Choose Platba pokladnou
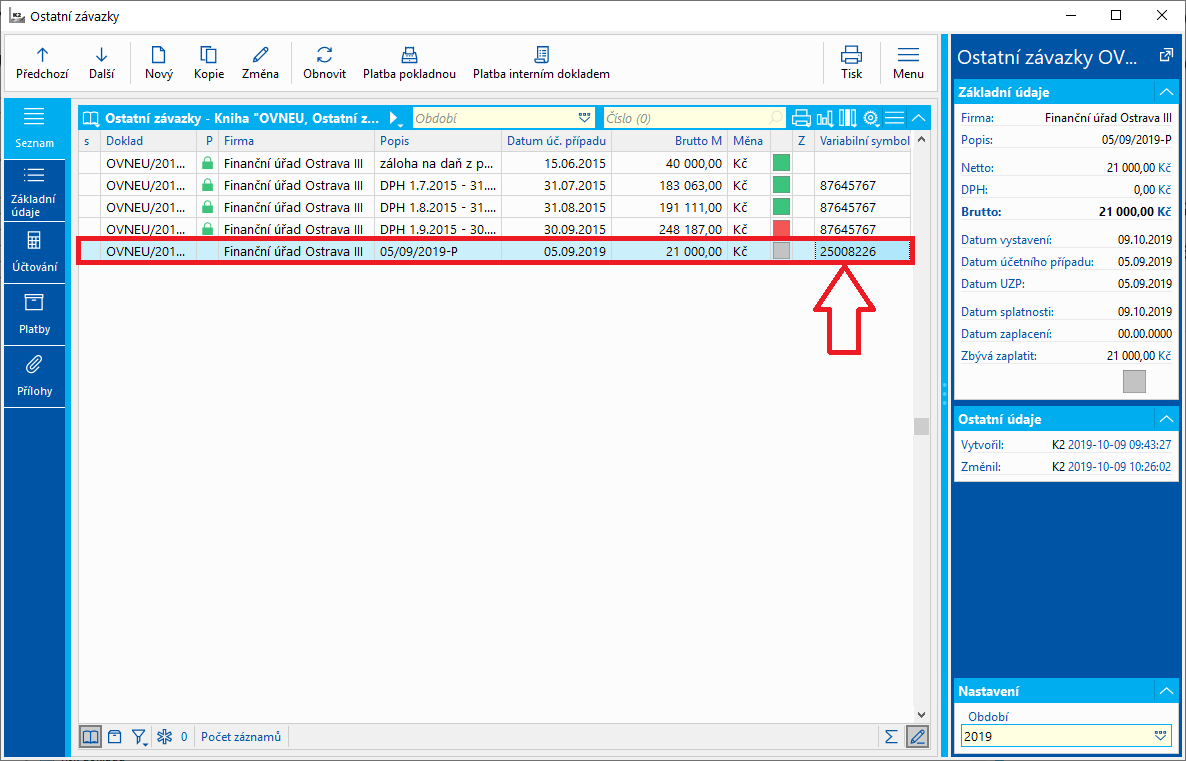 409,63
